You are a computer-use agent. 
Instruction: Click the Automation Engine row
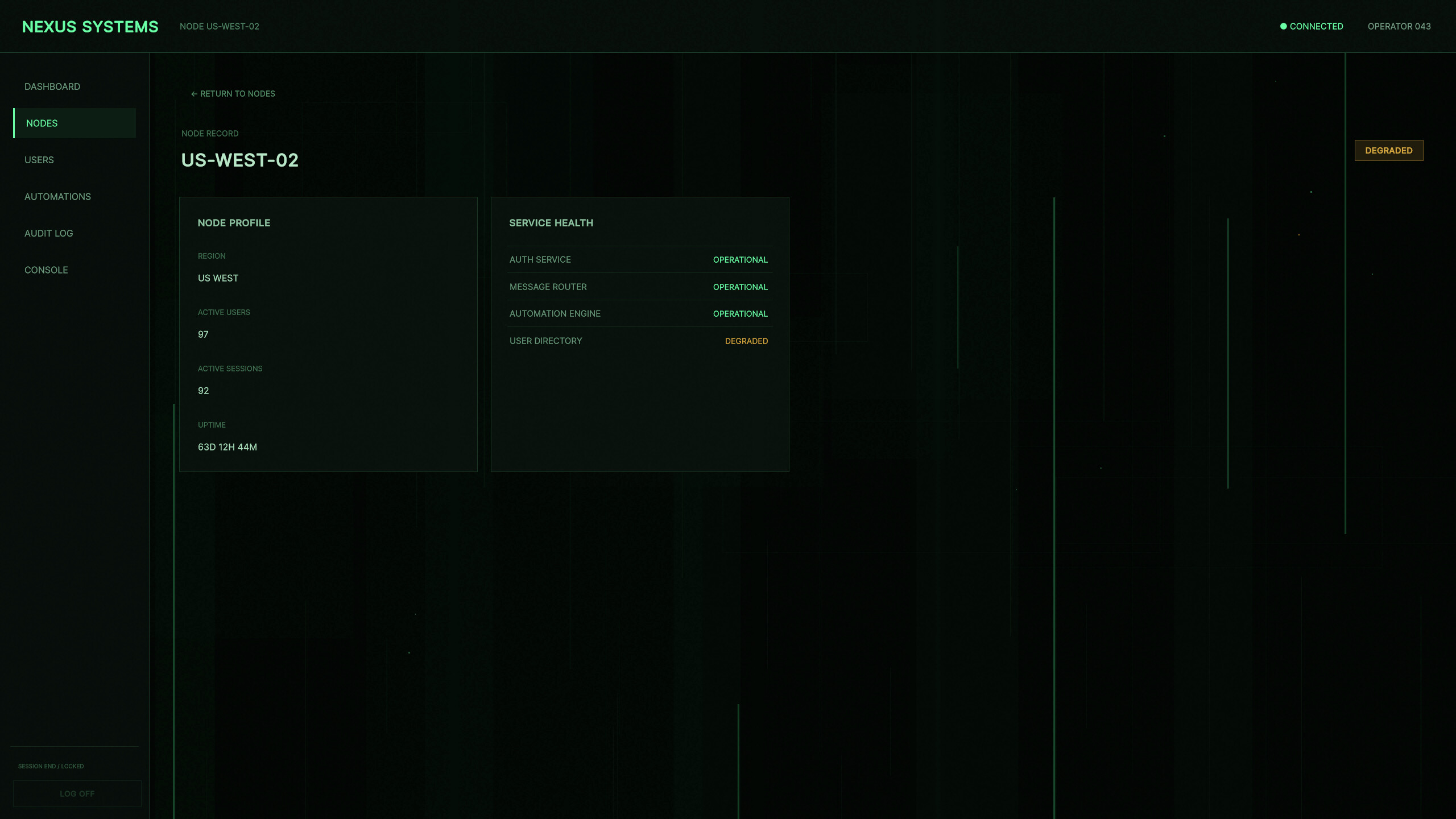tap(640, 313)
